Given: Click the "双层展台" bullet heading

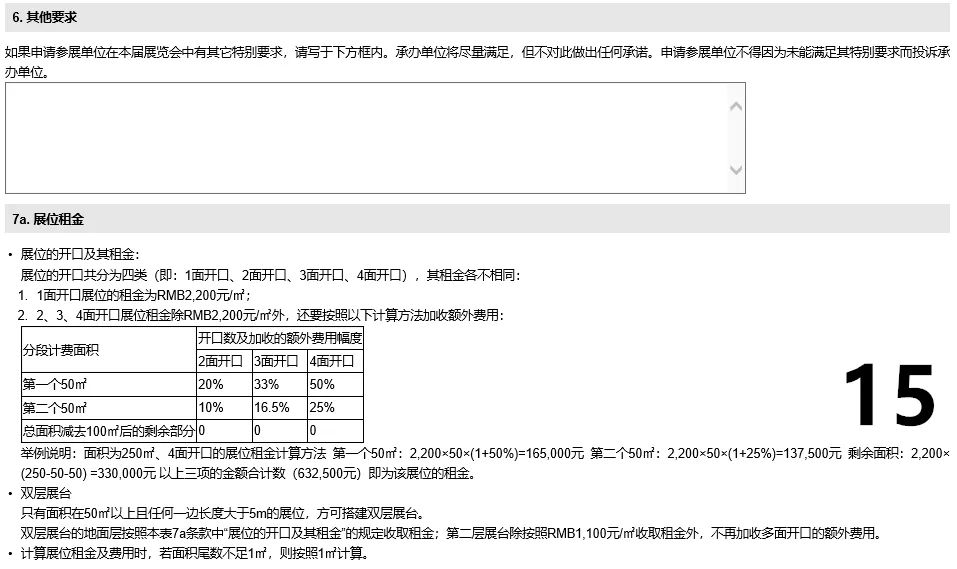Looking at the screenshot, I should tap(45, 494).
